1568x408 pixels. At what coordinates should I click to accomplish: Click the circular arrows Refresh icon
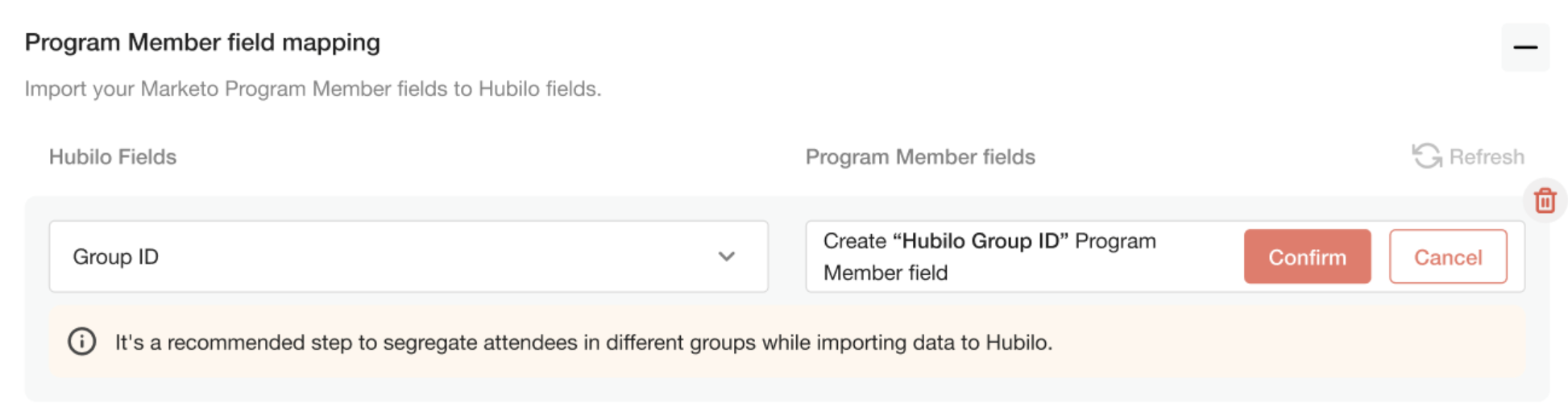(1427, 156)
